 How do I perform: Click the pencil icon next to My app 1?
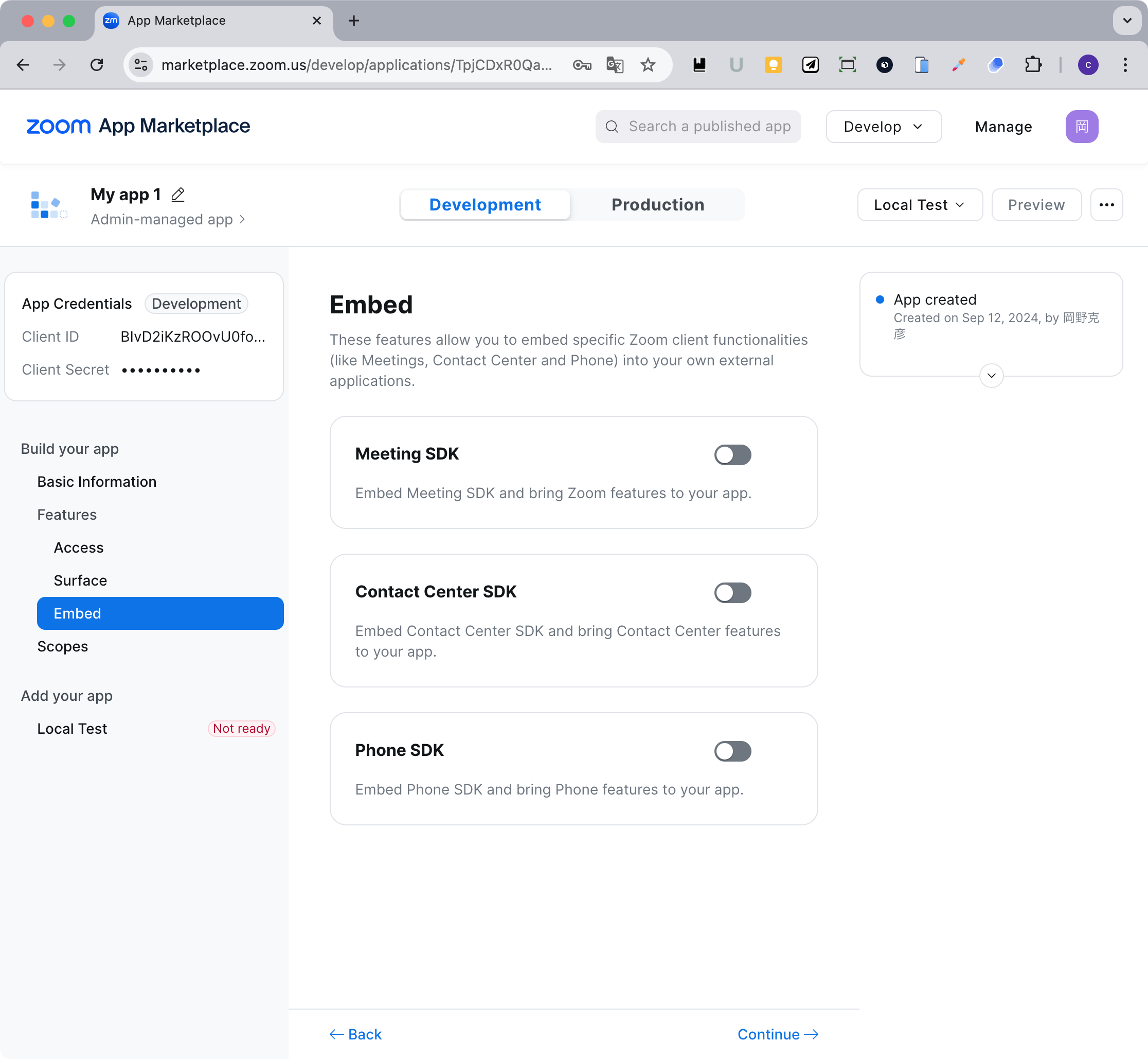pos(177,195)
